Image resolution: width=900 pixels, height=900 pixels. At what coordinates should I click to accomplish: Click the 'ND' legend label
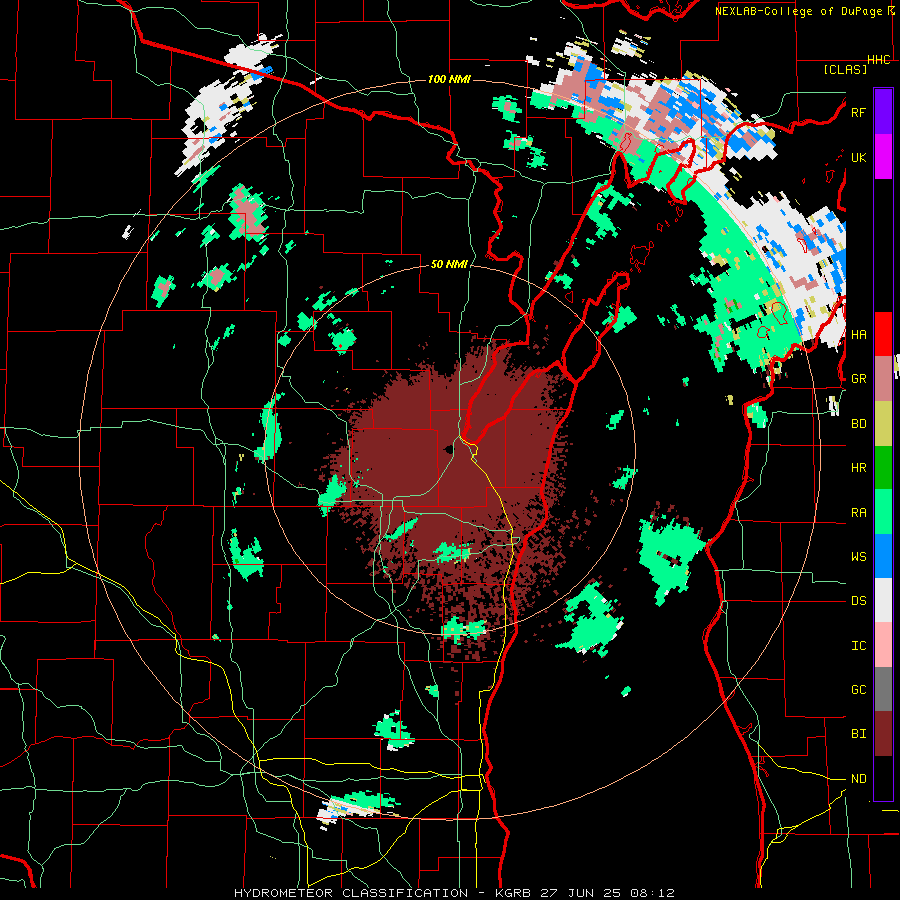point(859,779)
